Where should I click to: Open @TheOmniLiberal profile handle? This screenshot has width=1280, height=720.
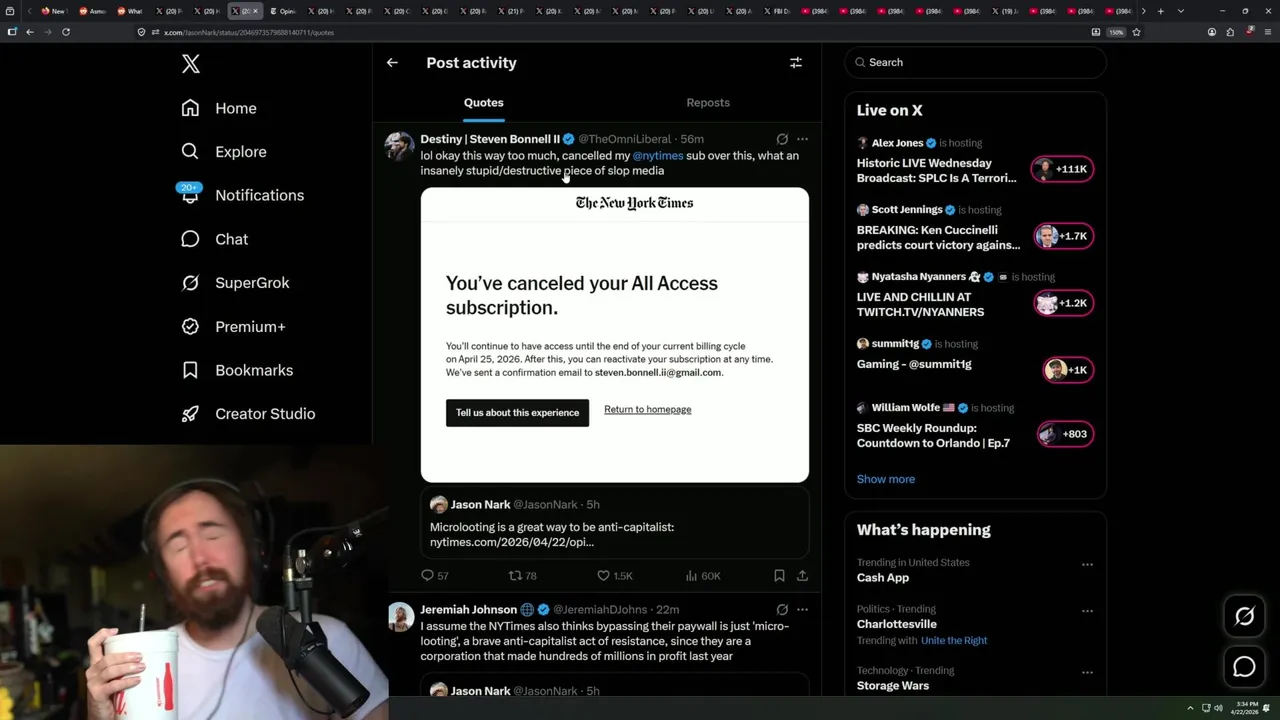click(624, 139)
